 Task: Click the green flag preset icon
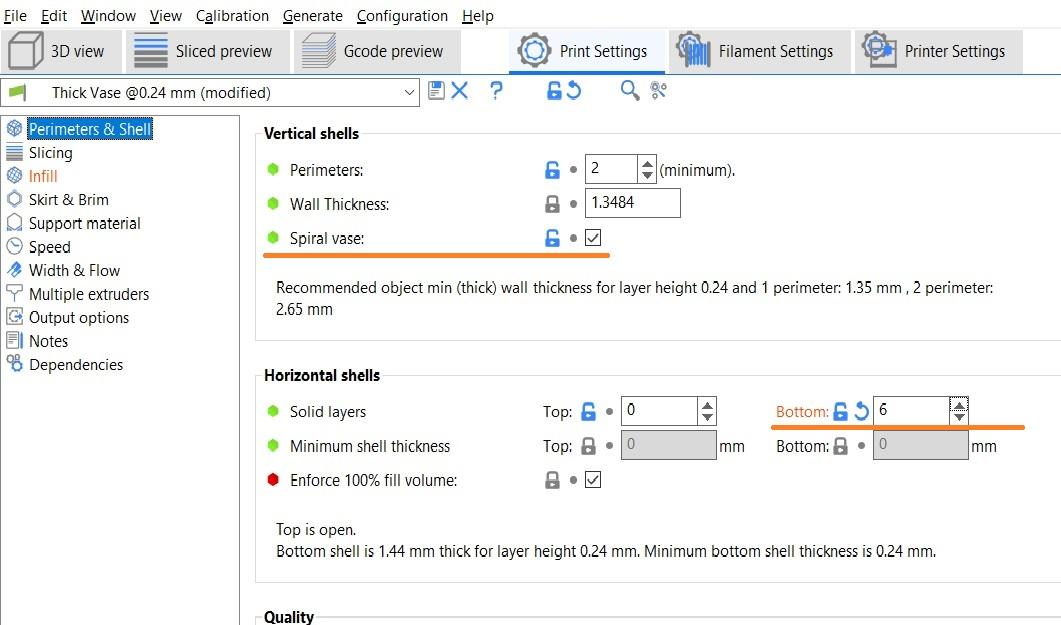click(x=18, y=92)
